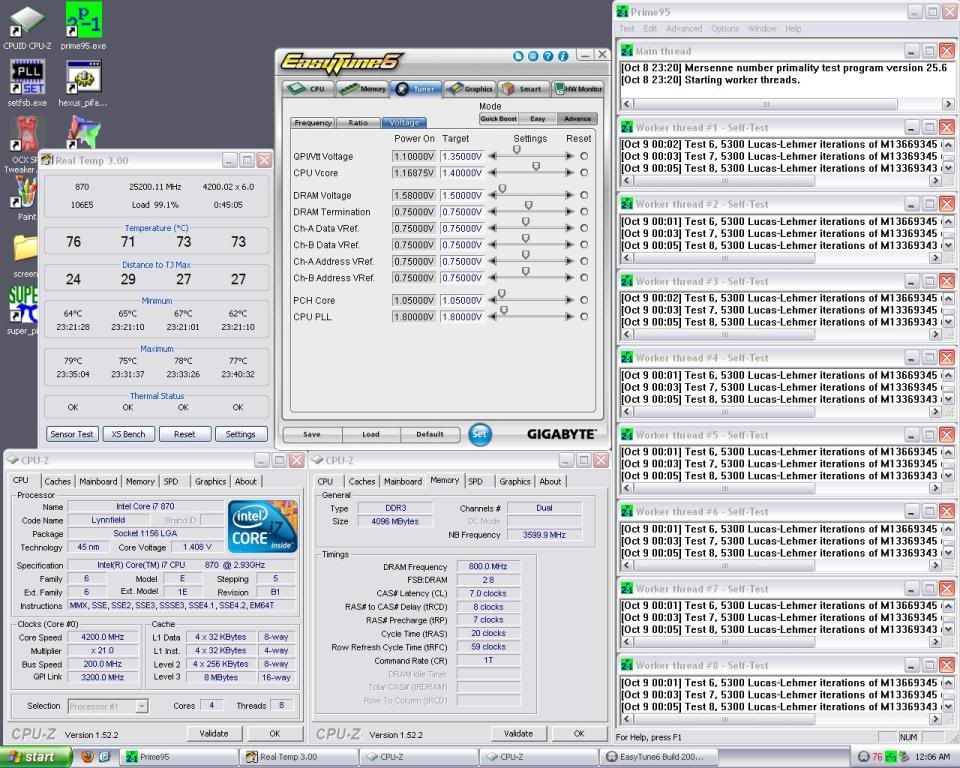Click the Worker thread #5 window icon

coord(627,435)
